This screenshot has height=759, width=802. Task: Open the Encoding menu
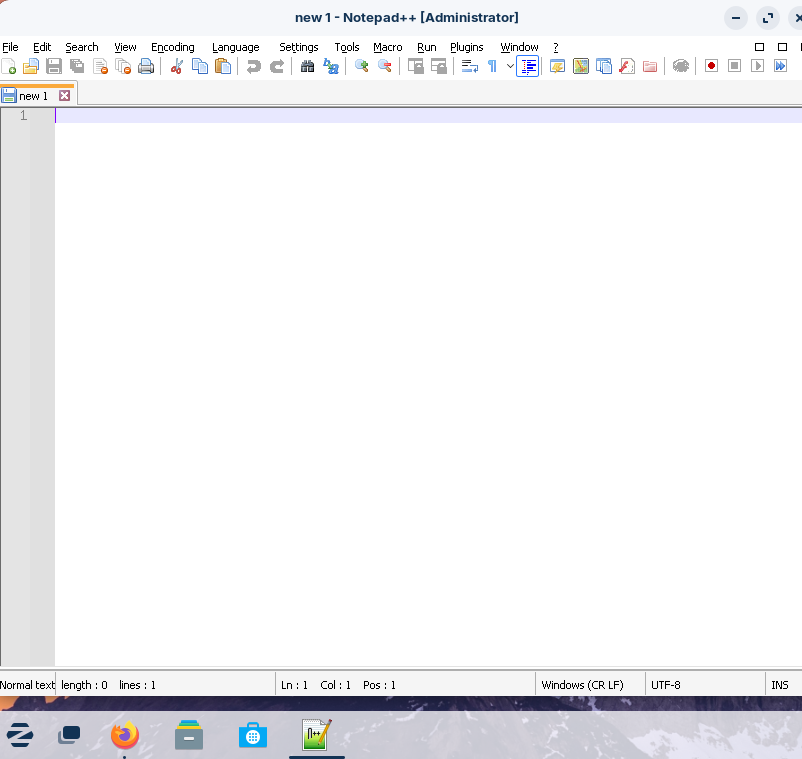(173, 48)
